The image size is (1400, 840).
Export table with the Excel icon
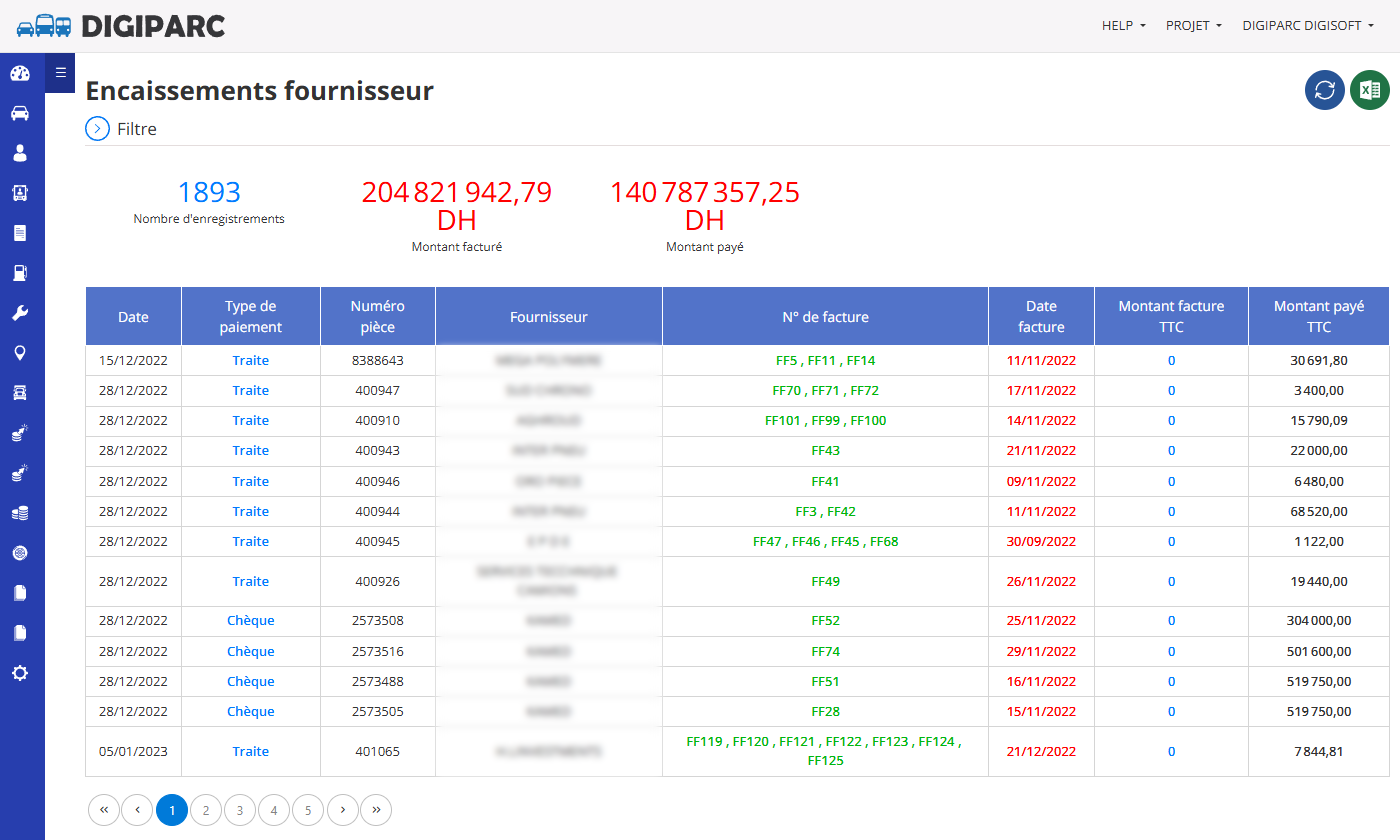[x=1370, y=90]
